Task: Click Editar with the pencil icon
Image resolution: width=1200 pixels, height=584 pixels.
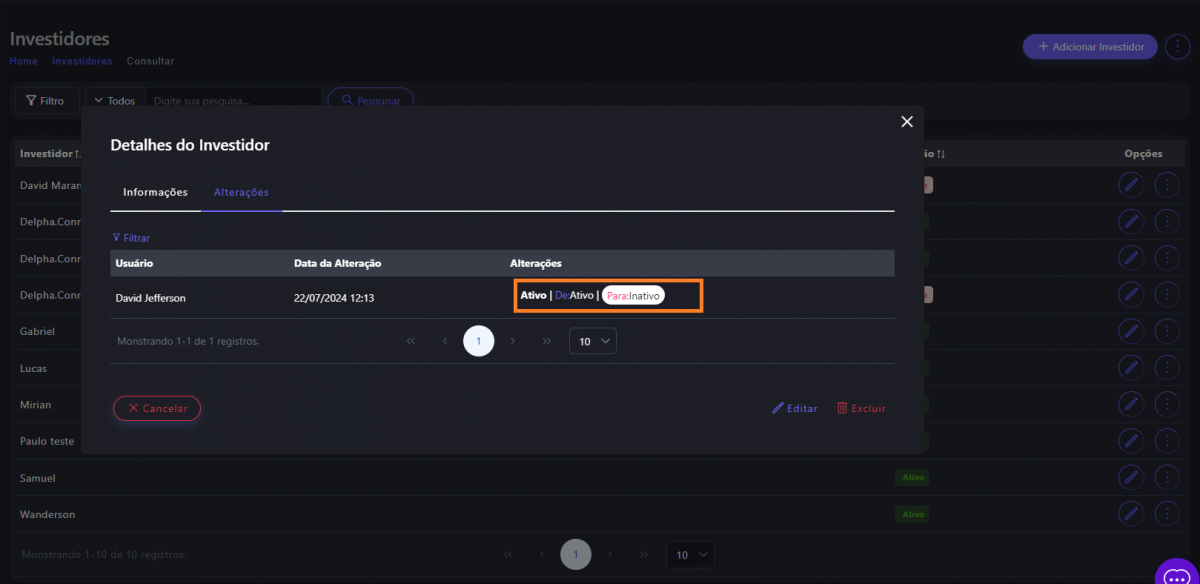Action: [x=795, y=408]
